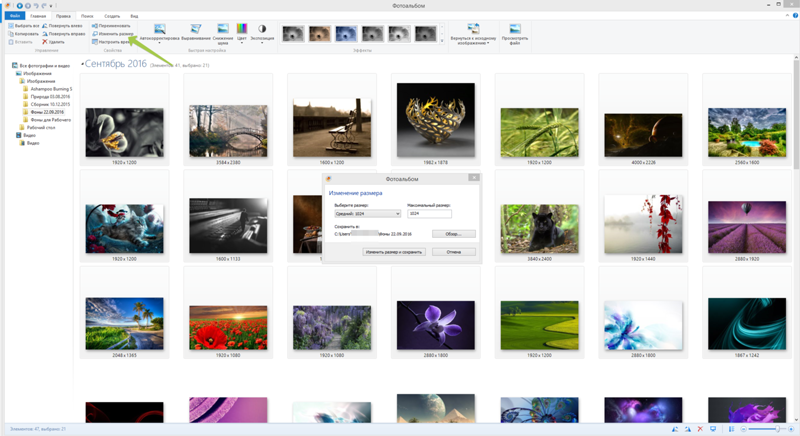The height and width of the screenshot is (436, 800).
Task: Click the Переименовать command
Action: click(111, 25)
